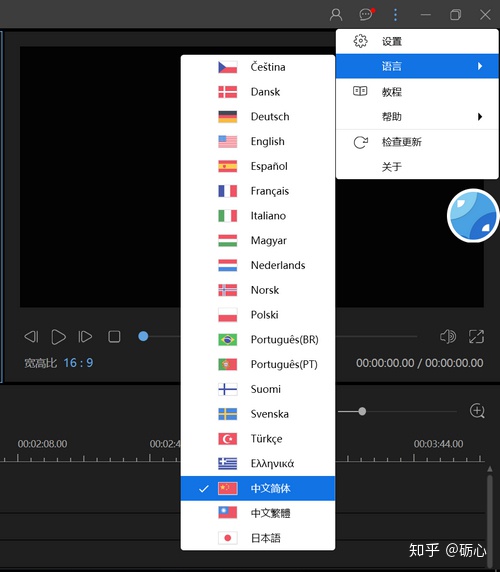500x572 pixels.
Task: Click the timeline zoom slider handle
Action: pos(362,411)
